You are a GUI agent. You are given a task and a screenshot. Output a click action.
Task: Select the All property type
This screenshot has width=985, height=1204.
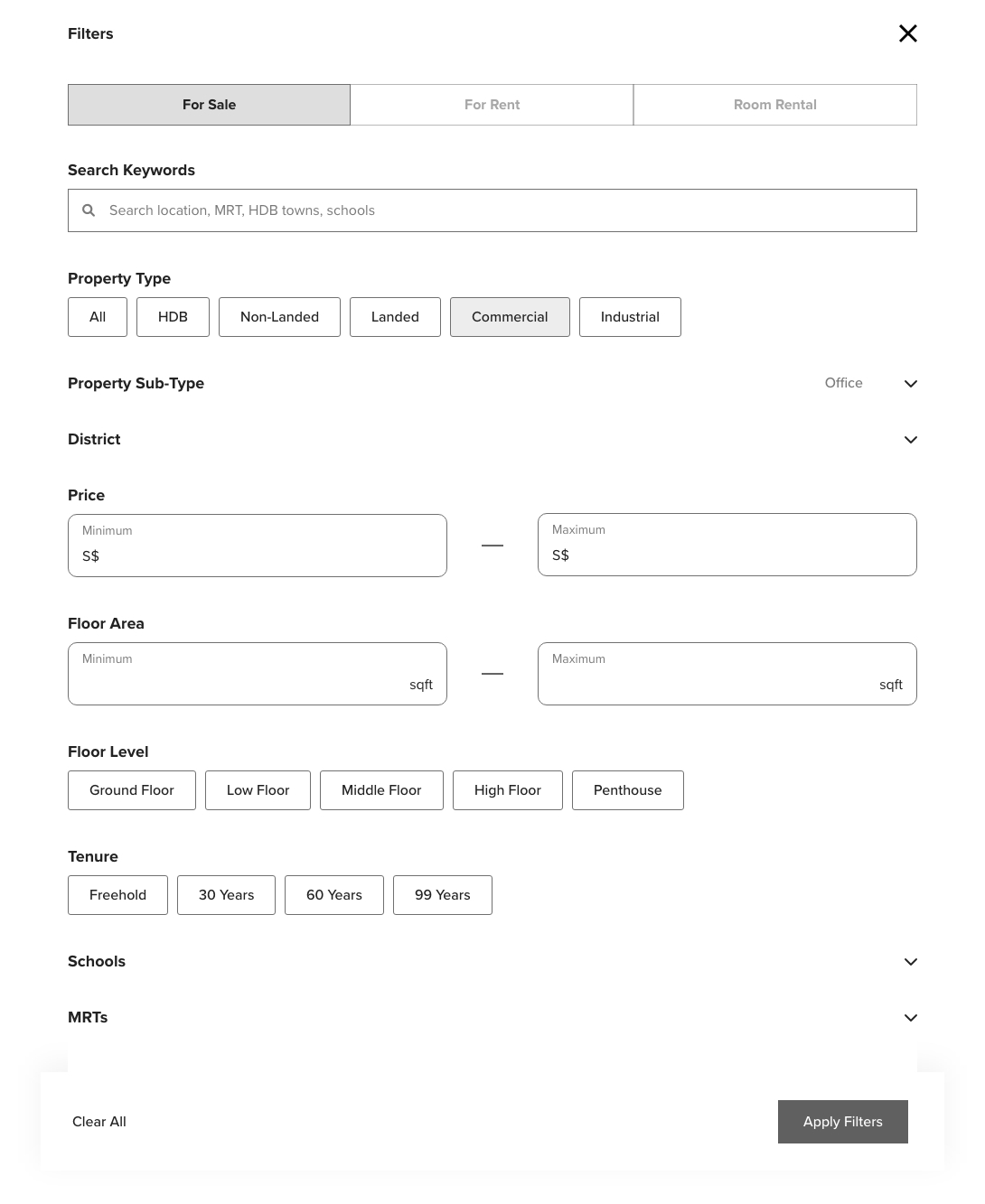point(98,317)
